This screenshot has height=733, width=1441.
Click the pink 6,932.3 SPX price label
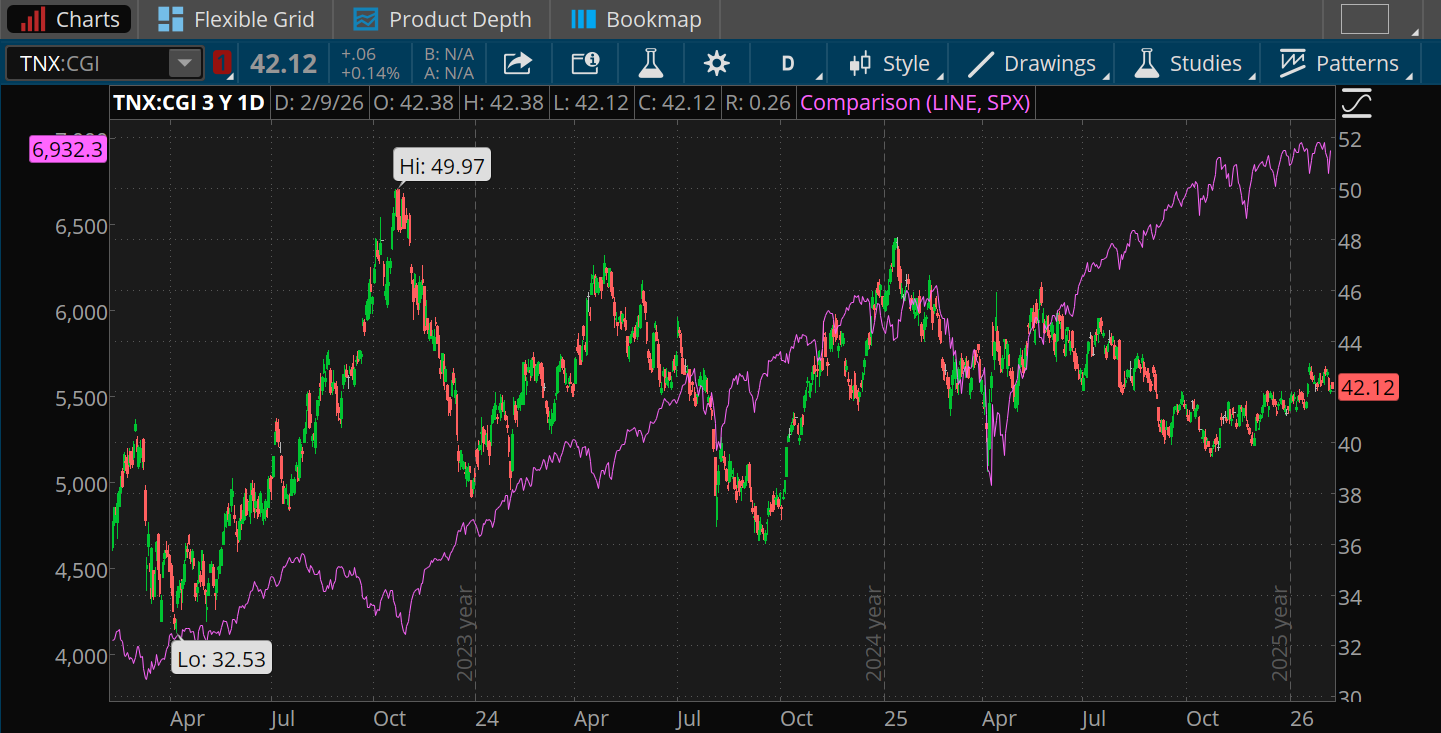[66, 149]
